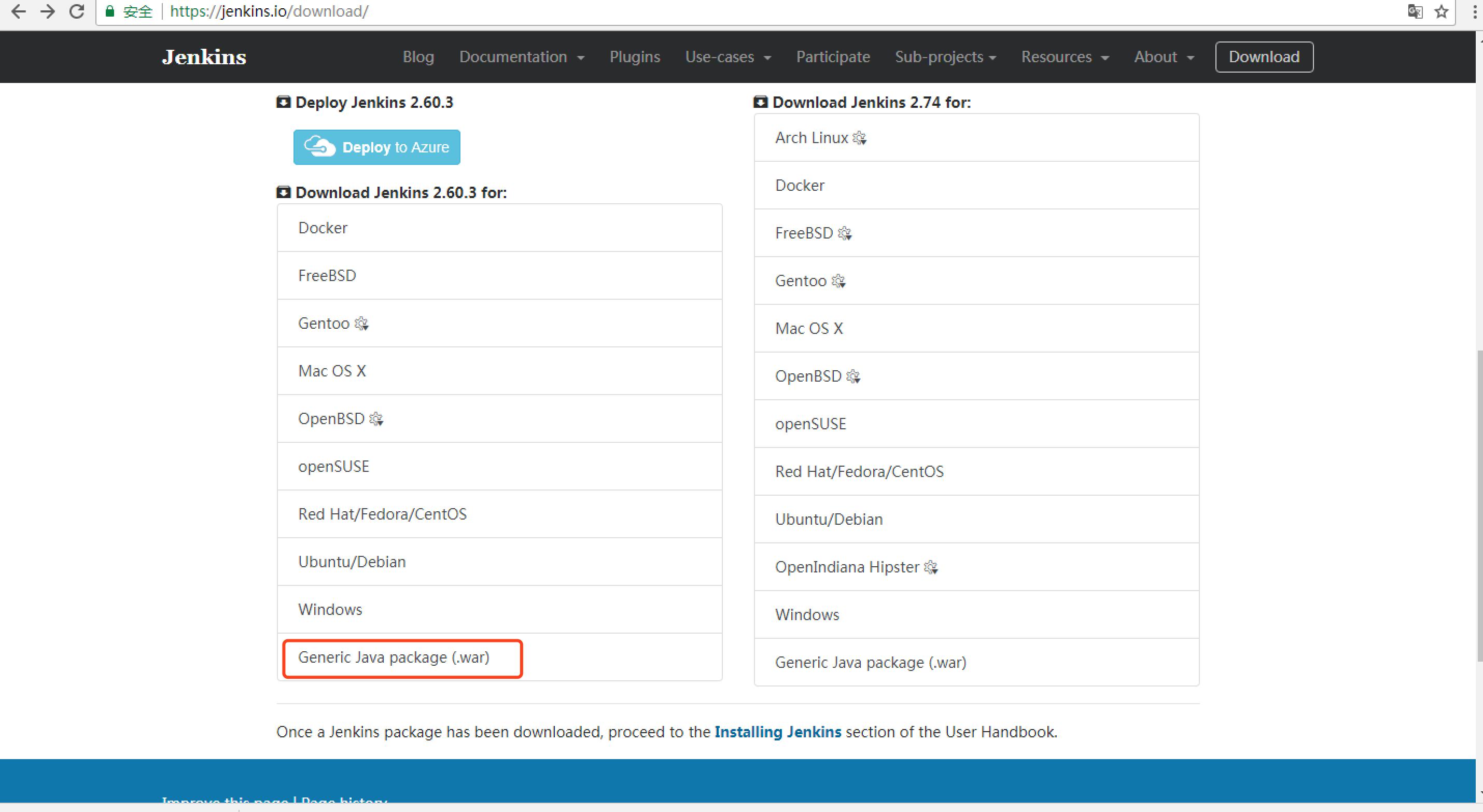The height and width of the screenshot is (812, 1483).
Task: Click community icon beside Gentoo 2.60.3
Action: point(361,324)
